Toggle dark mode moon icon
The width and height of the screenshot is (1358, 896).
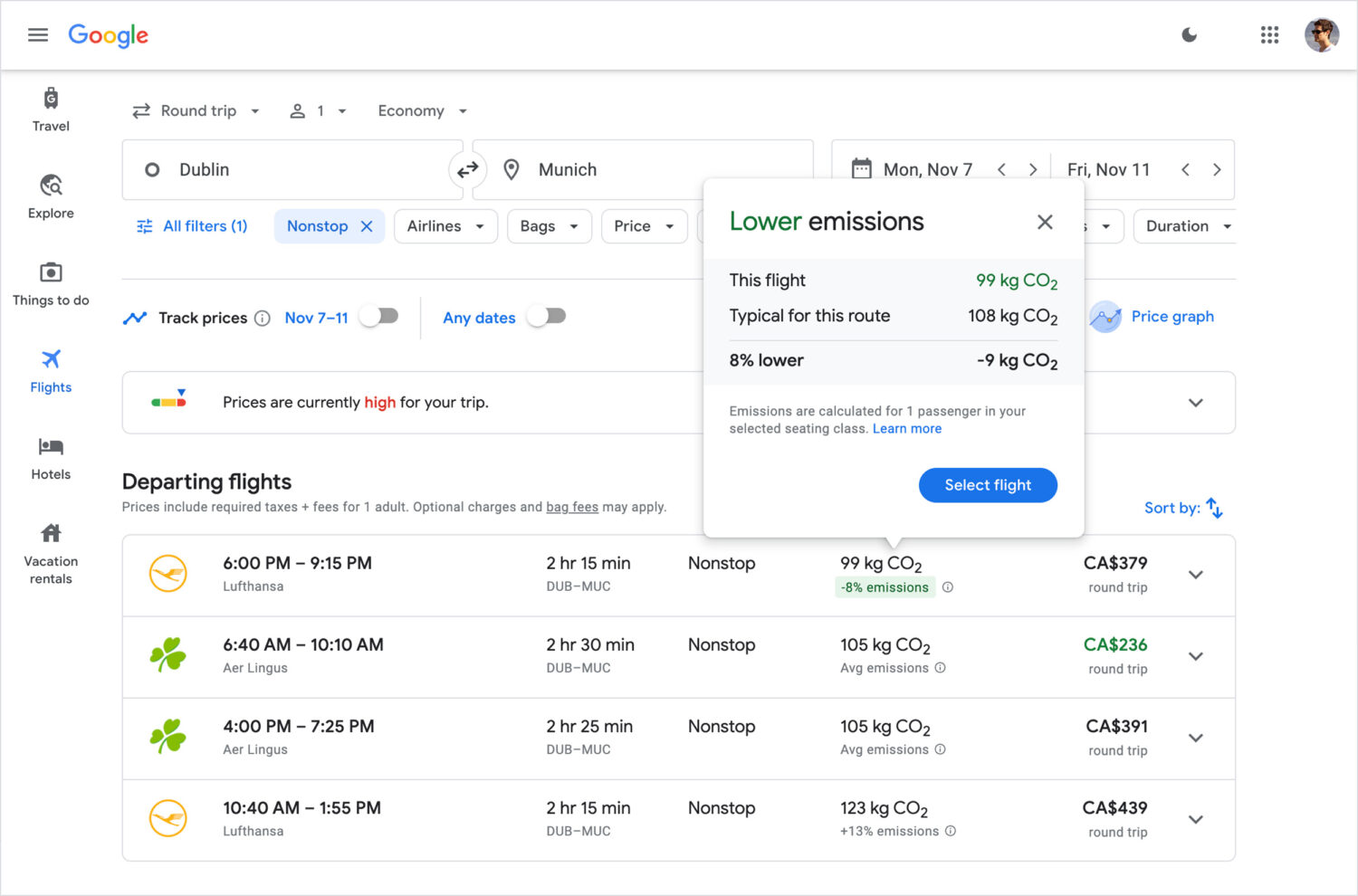1189,35
